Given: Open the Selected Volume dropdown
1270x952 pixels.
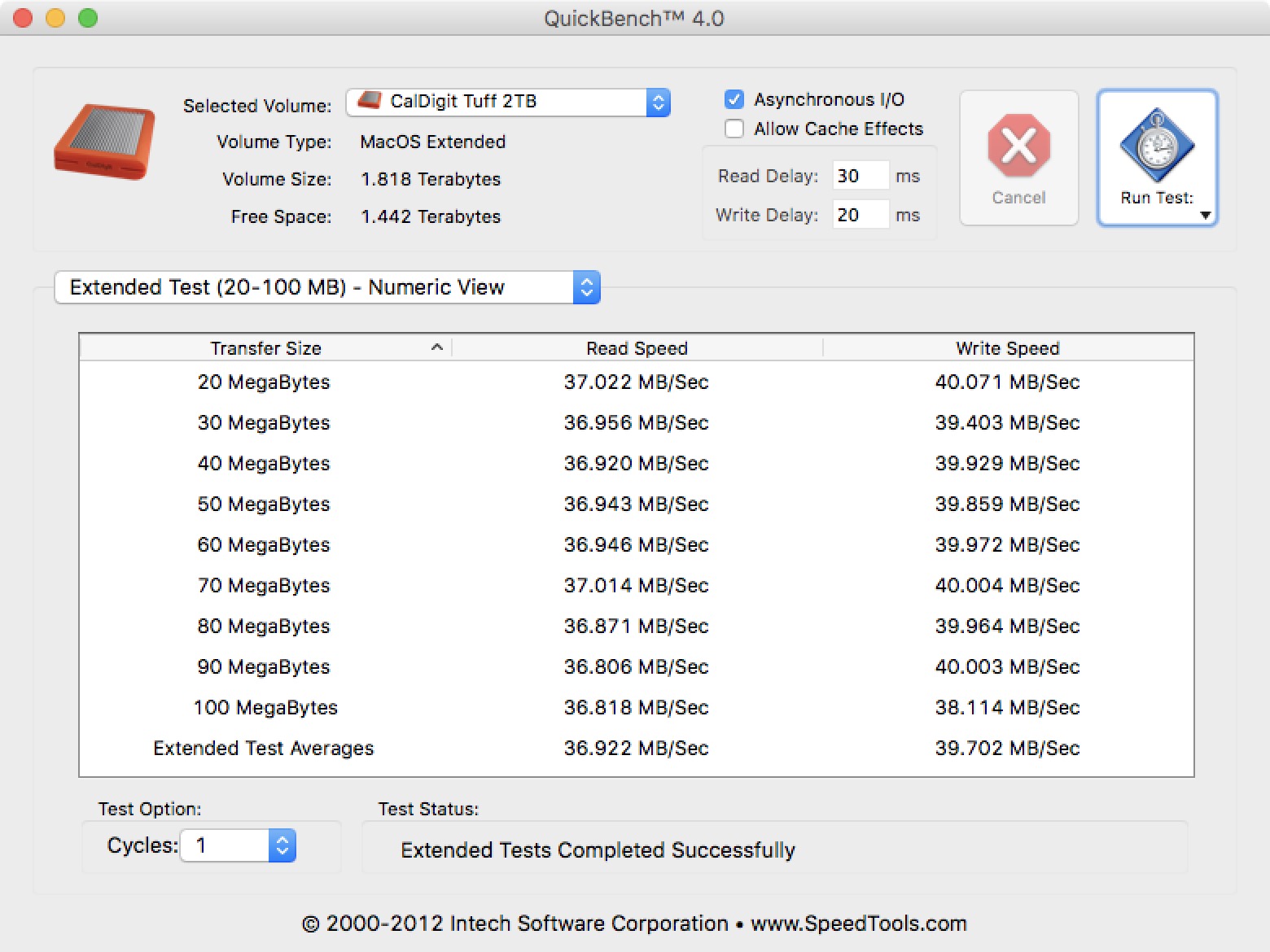Looking at the screenshot, I should tap(658, 103).
